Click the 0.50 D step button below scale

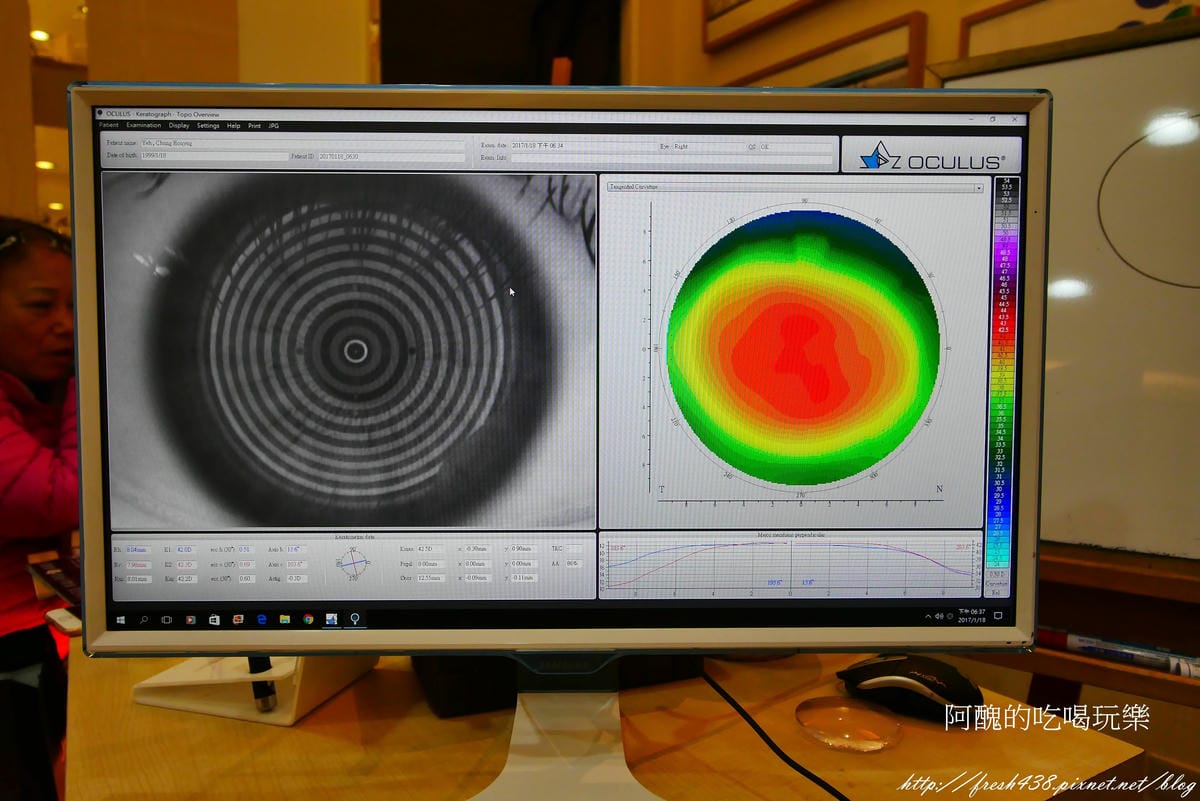coord(998,574)
